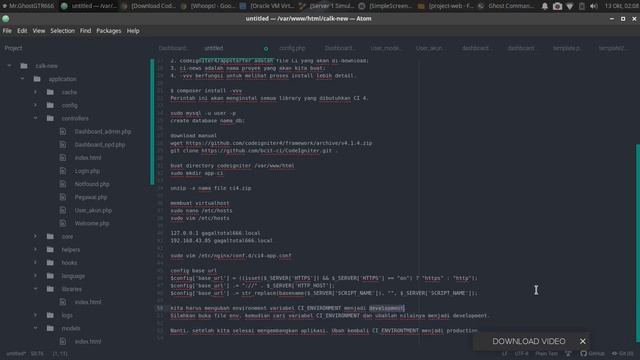The height and width of the screenshot is (360, 640).
Task: Open the Edit menu
Action: pos(22,31)
